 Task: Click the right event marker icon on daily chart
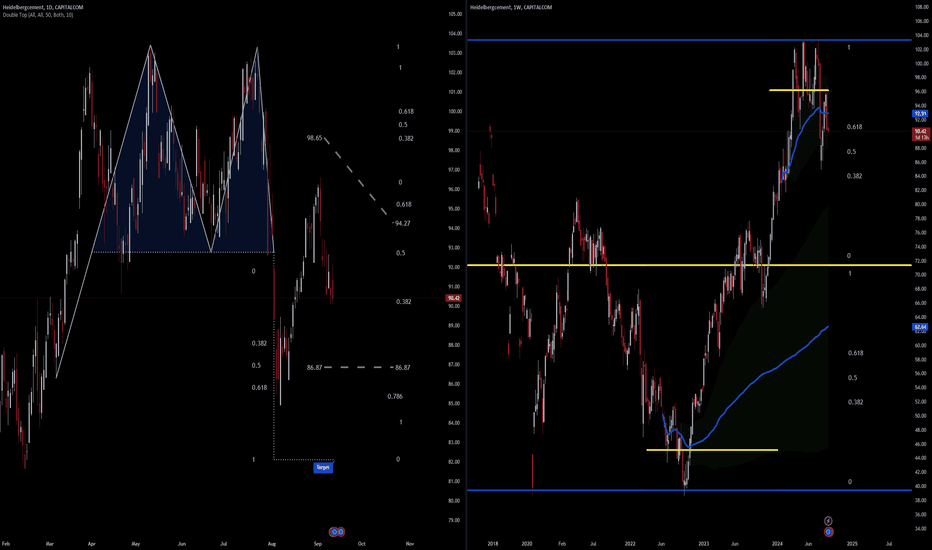click(x=341, y=532)
